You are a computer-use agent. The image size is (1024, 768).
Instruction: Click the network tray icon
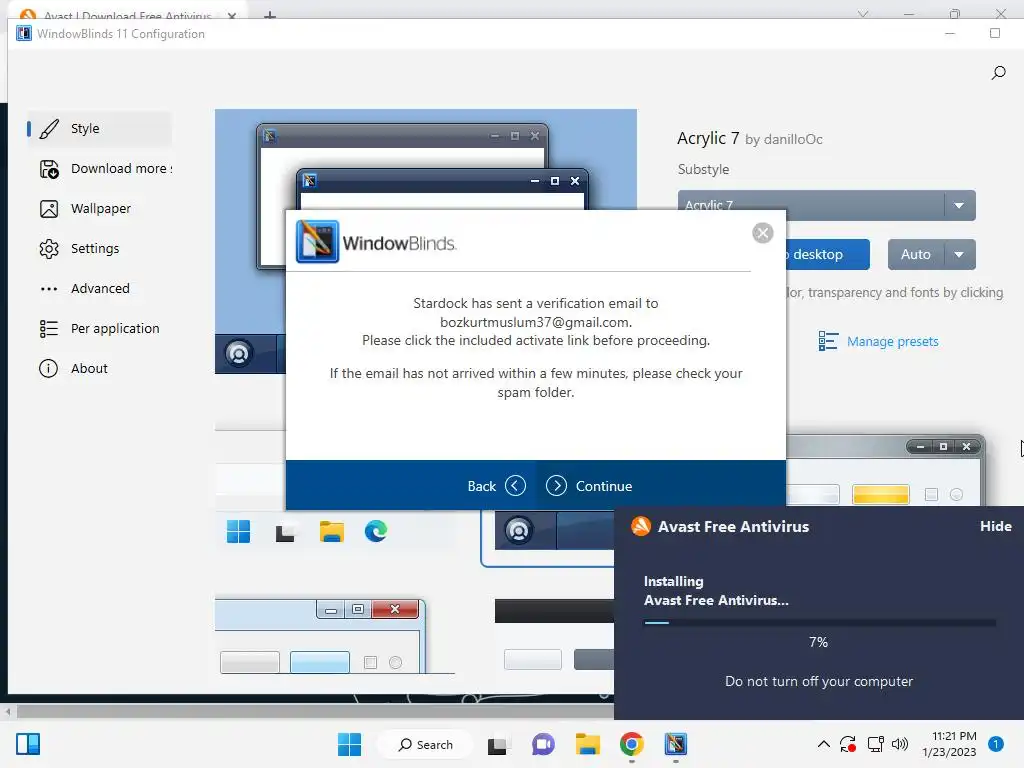875,744
